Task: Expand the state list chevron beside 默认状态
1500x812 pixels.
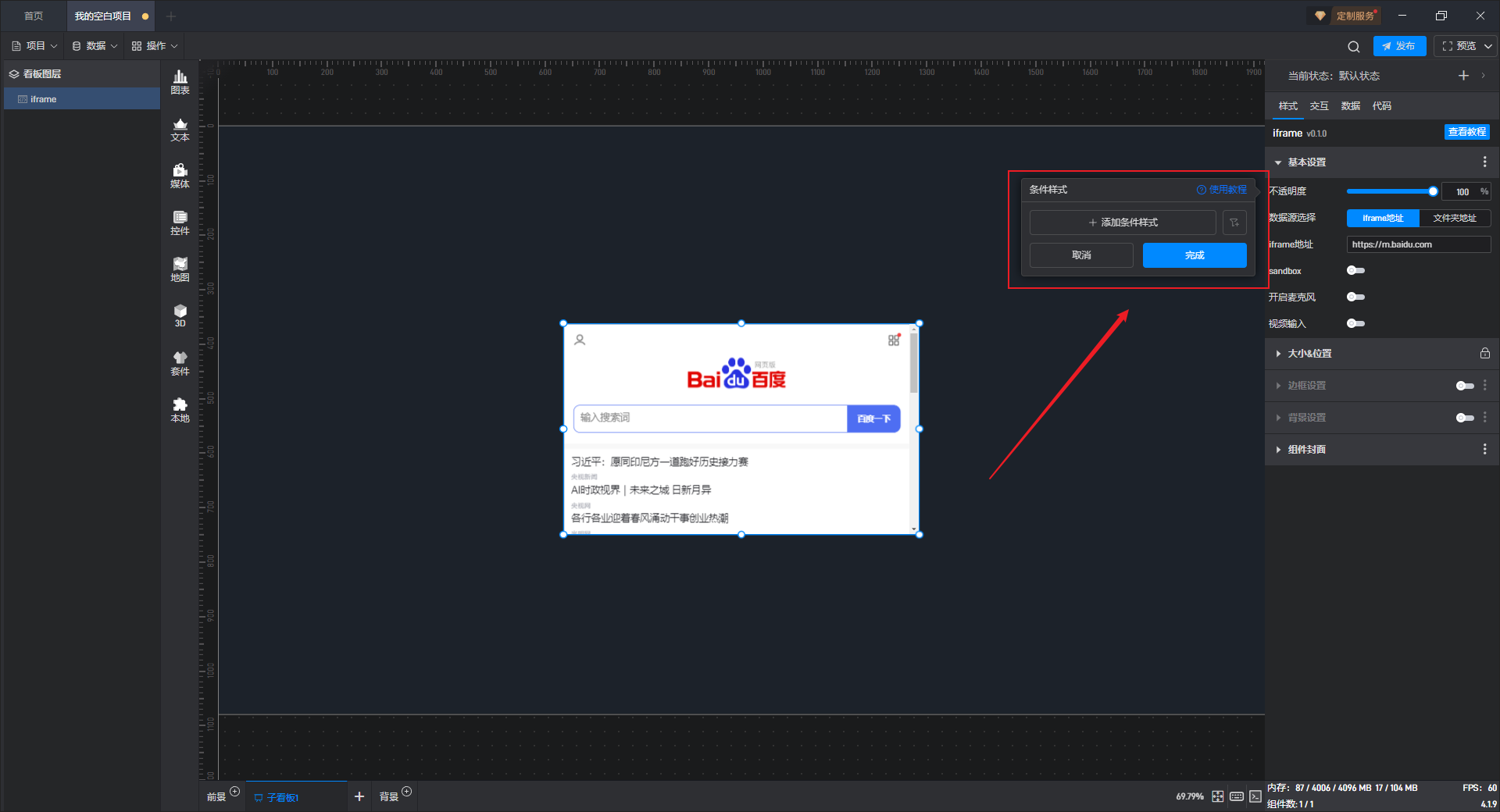Action: (x=1483, y=76)
